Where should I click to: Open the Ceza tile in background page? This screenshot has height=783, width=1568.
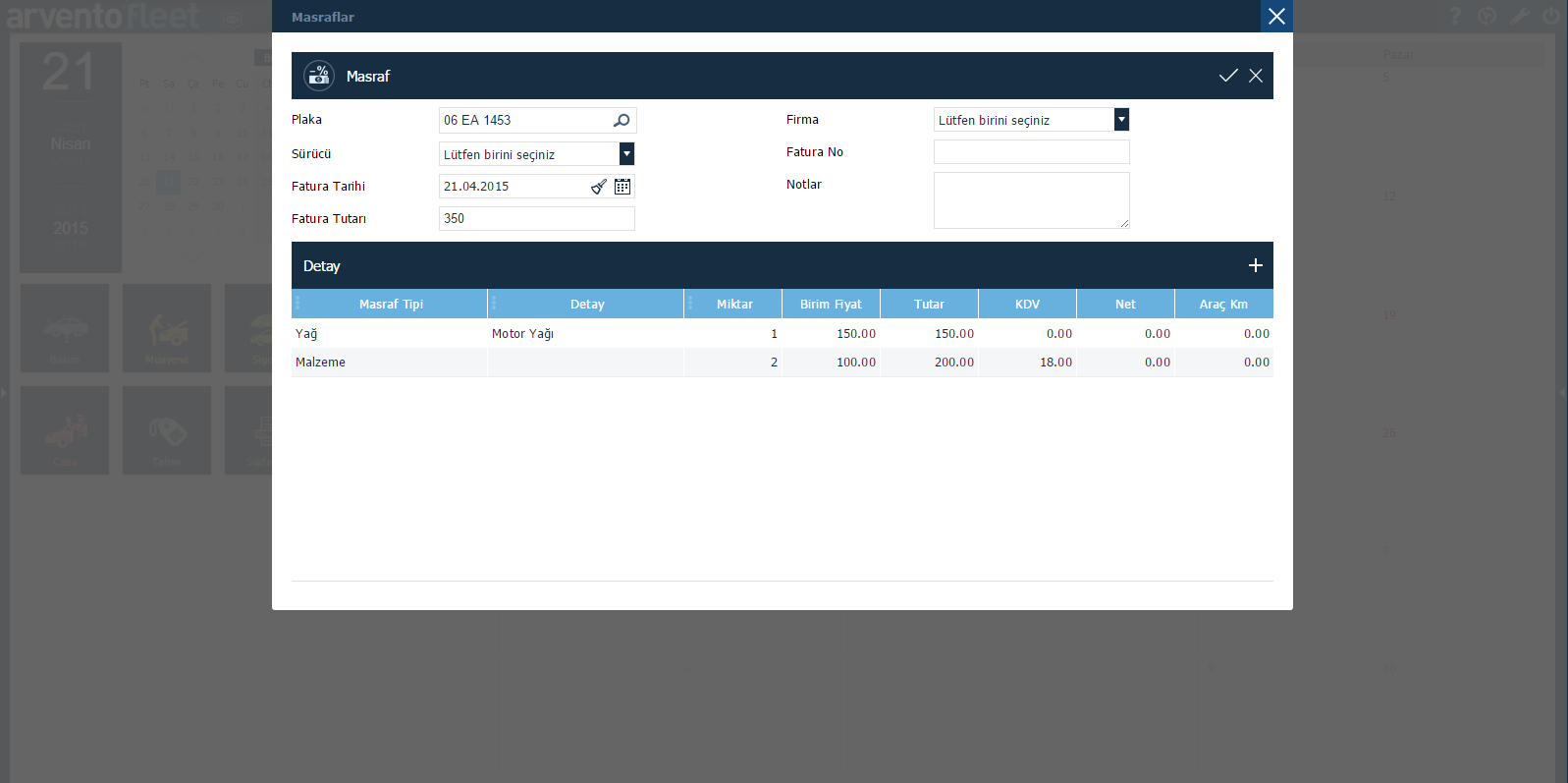coord(65,430)
